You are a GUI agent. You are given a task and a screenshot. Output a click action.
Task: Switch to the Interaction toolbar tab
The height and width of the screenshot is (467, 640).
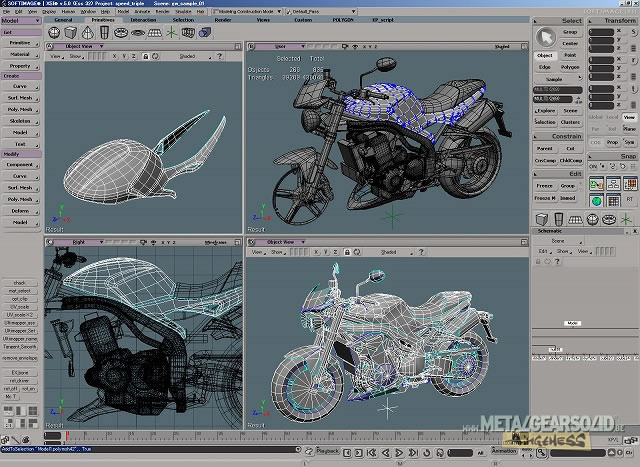(143, 19)
